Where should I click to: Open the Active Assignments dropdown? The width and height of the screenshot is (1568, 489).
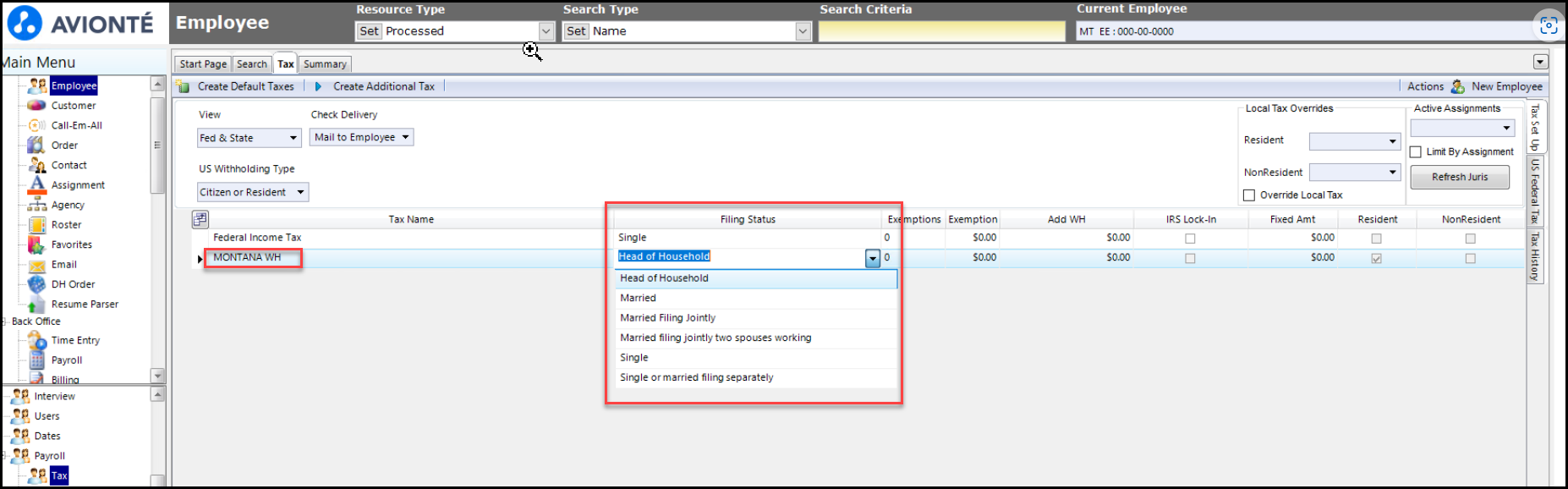click(x=1461, y=128)
